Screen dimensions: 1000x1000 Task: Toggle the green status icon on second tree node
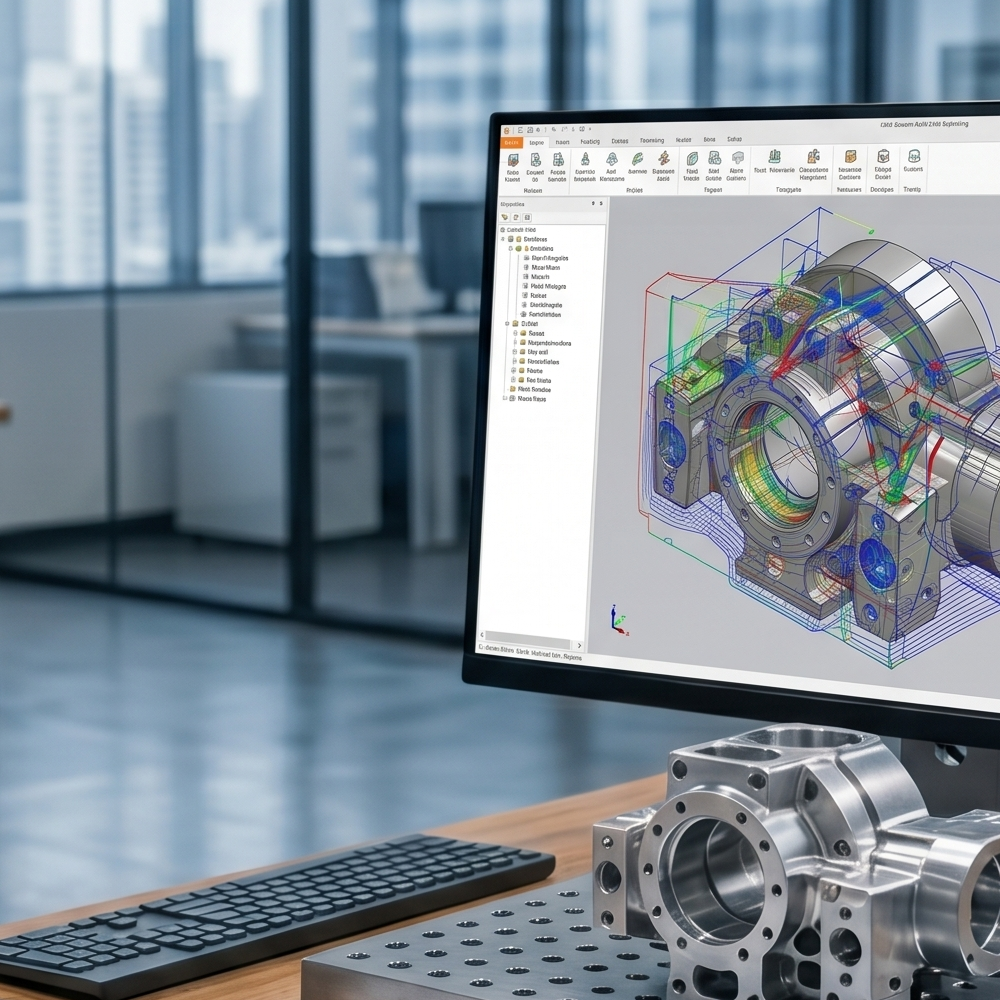pyautogui.click(x=518, y=249)
